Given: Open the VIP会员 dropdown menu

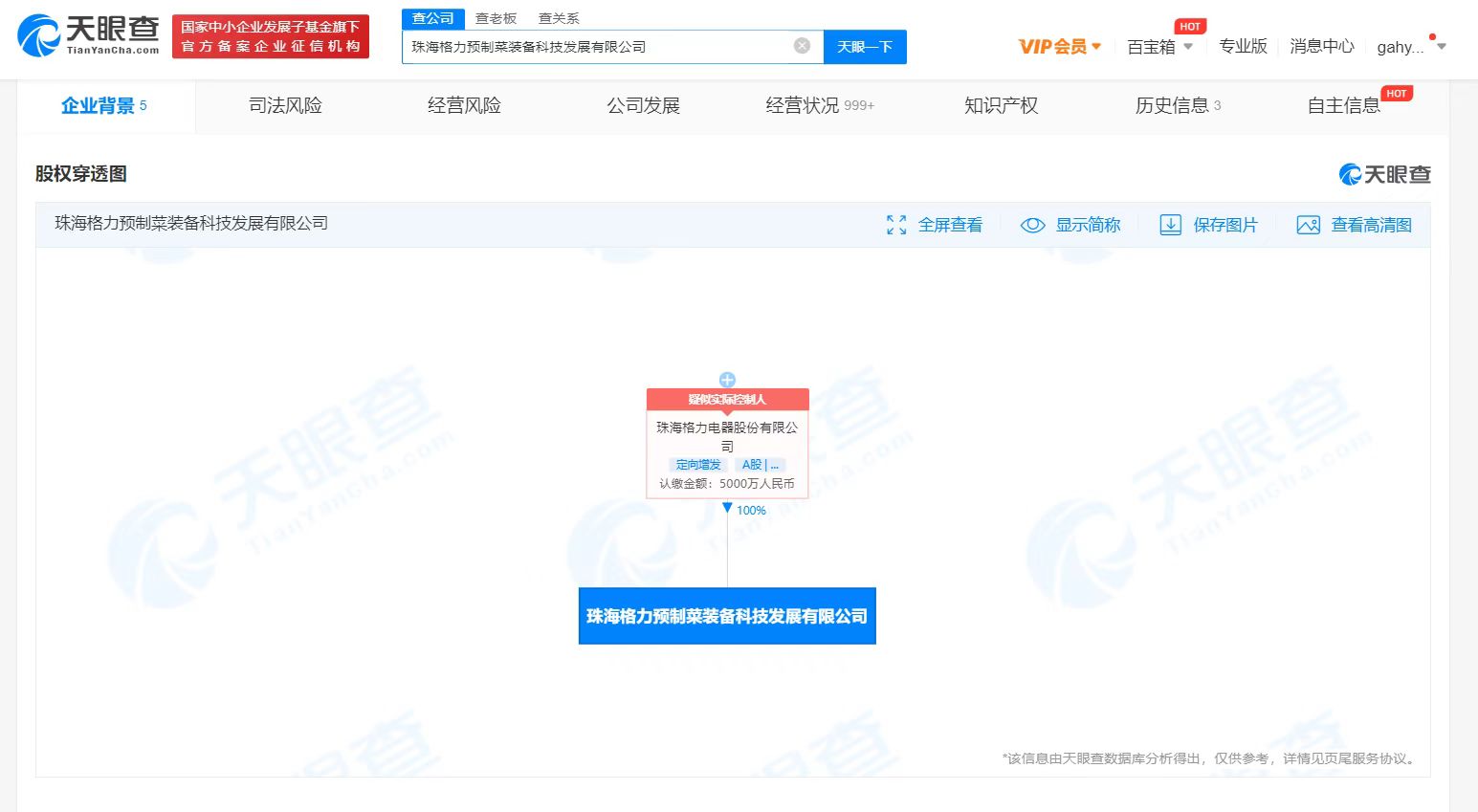Looking at the screenshot, I should click(1060, 47).
